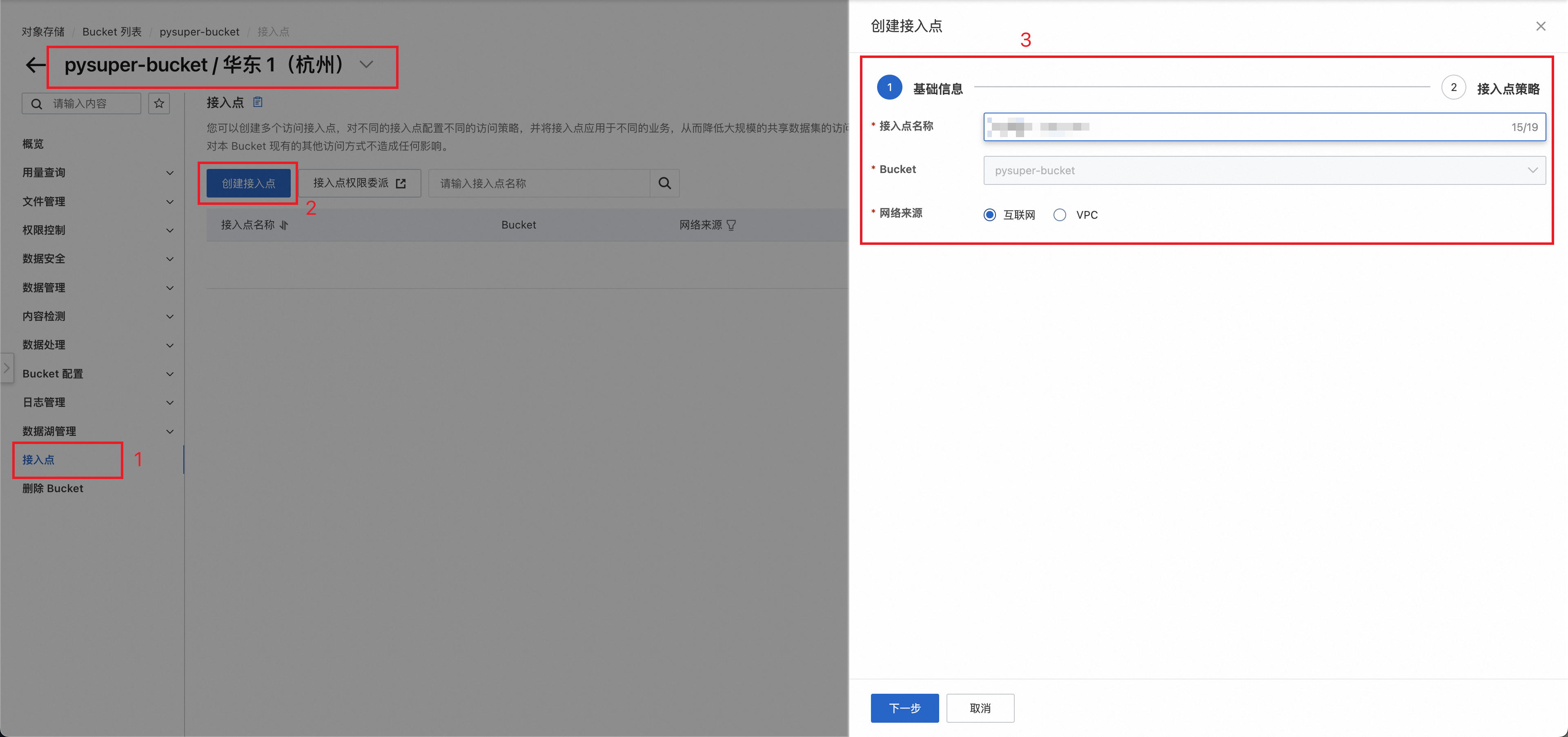Click 对象存储 breadcrumb link

[x=43, y=31]
